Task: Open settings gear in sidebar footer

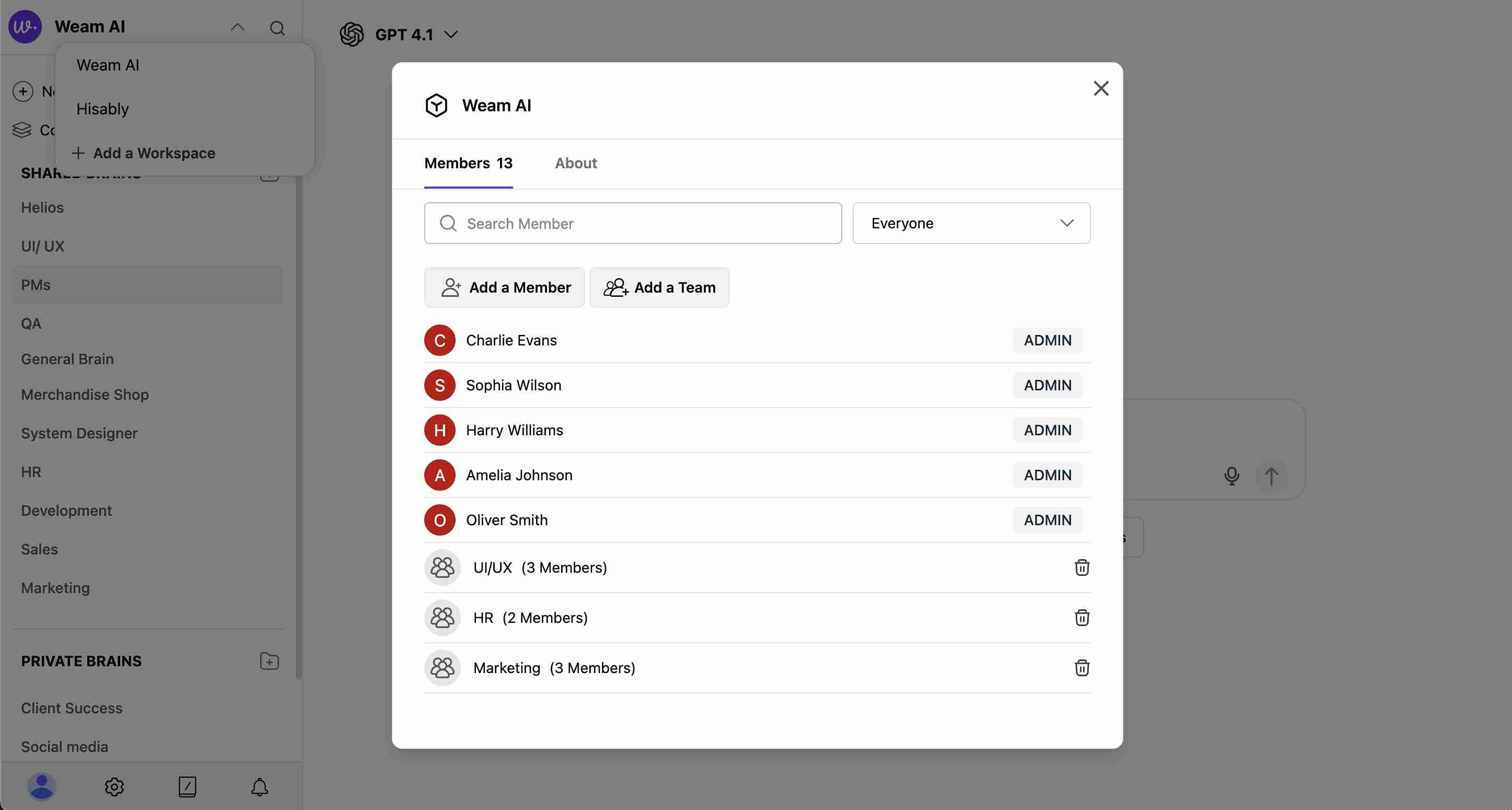Action: pos(114,786)
